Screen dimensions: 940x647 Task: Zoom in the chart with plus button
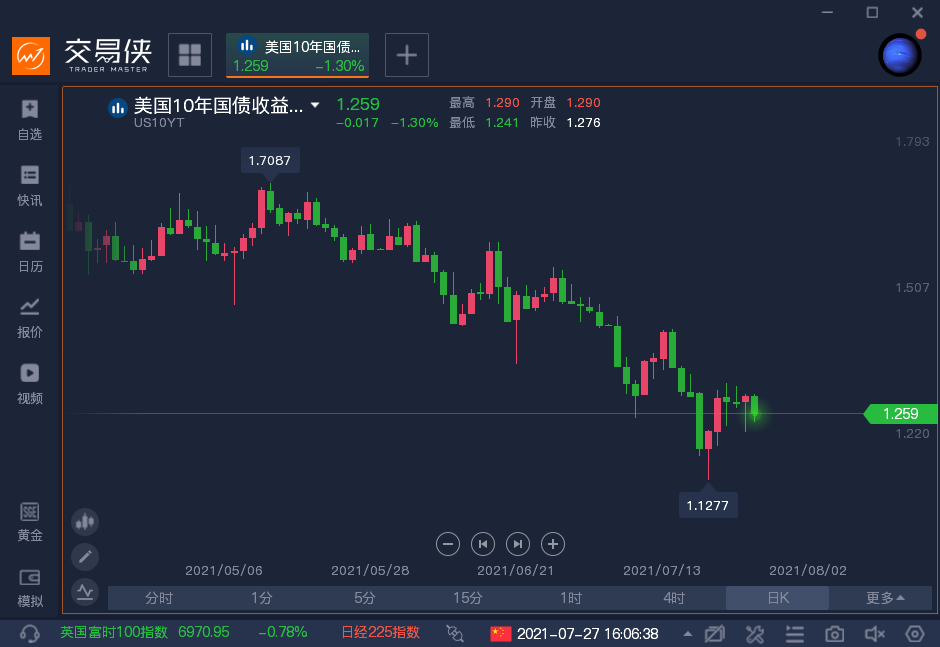(553, 544)
